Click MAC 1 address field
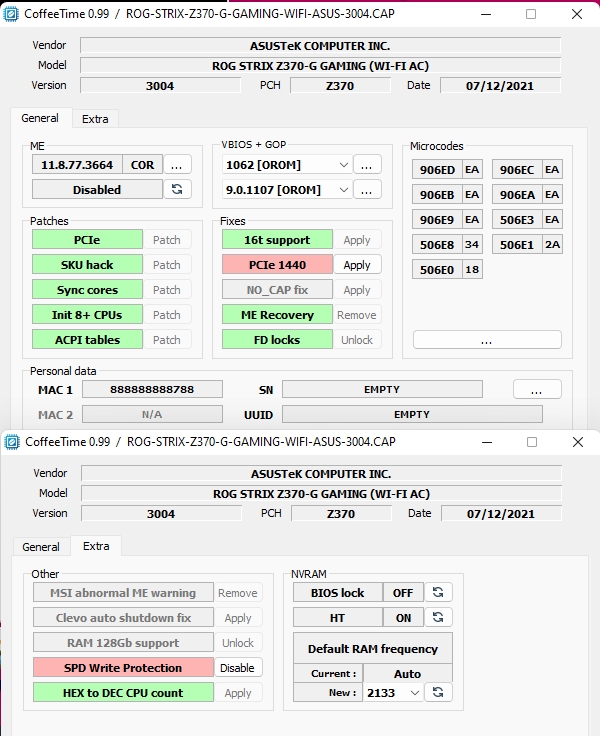Image resolution: width=600 pixels, height=736 pixels. click(x=152, y=389)
